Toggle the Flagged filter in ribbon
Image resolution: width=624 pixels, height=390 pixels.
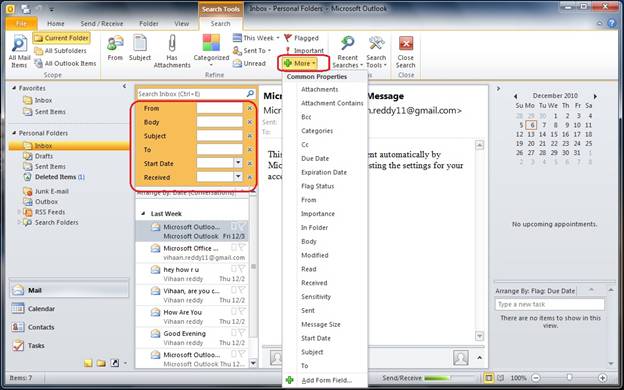pyautogui.click(x=302, y=38)
